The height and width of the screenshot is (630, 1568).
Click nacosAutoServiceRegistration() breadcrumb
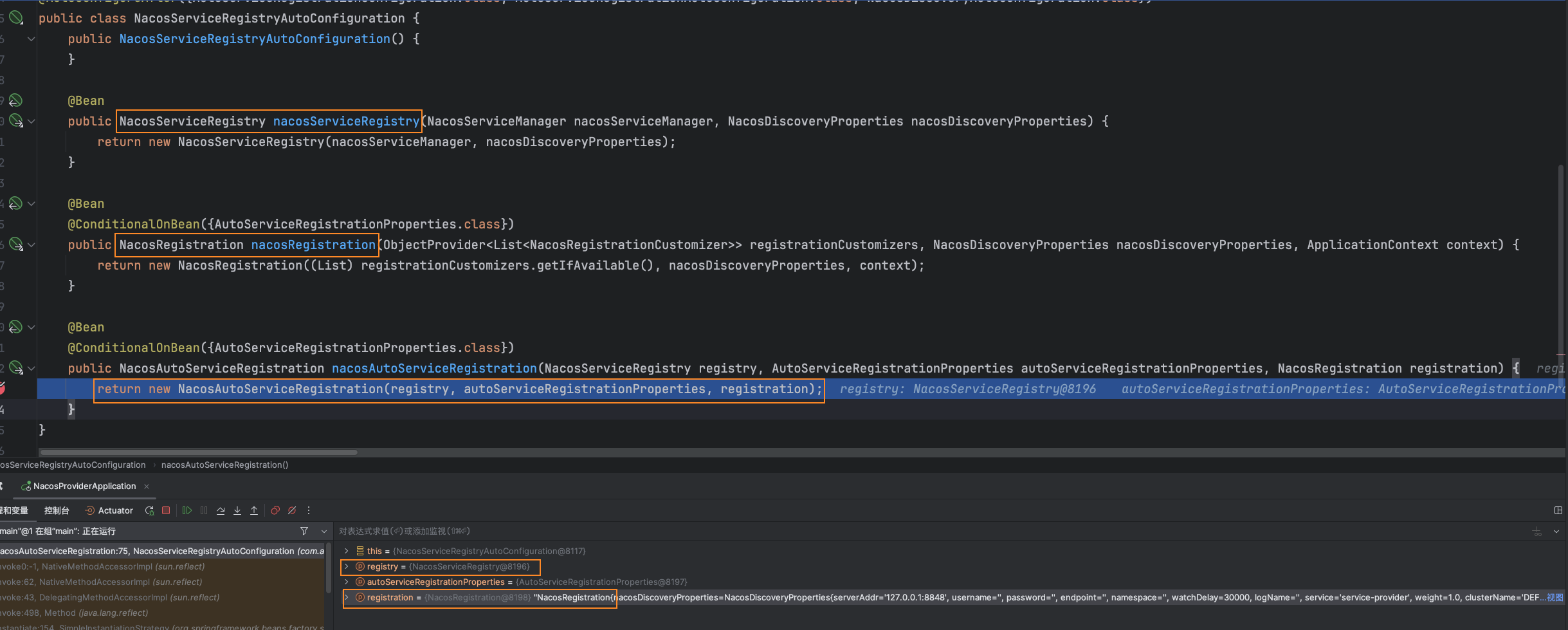coord(224,465)
